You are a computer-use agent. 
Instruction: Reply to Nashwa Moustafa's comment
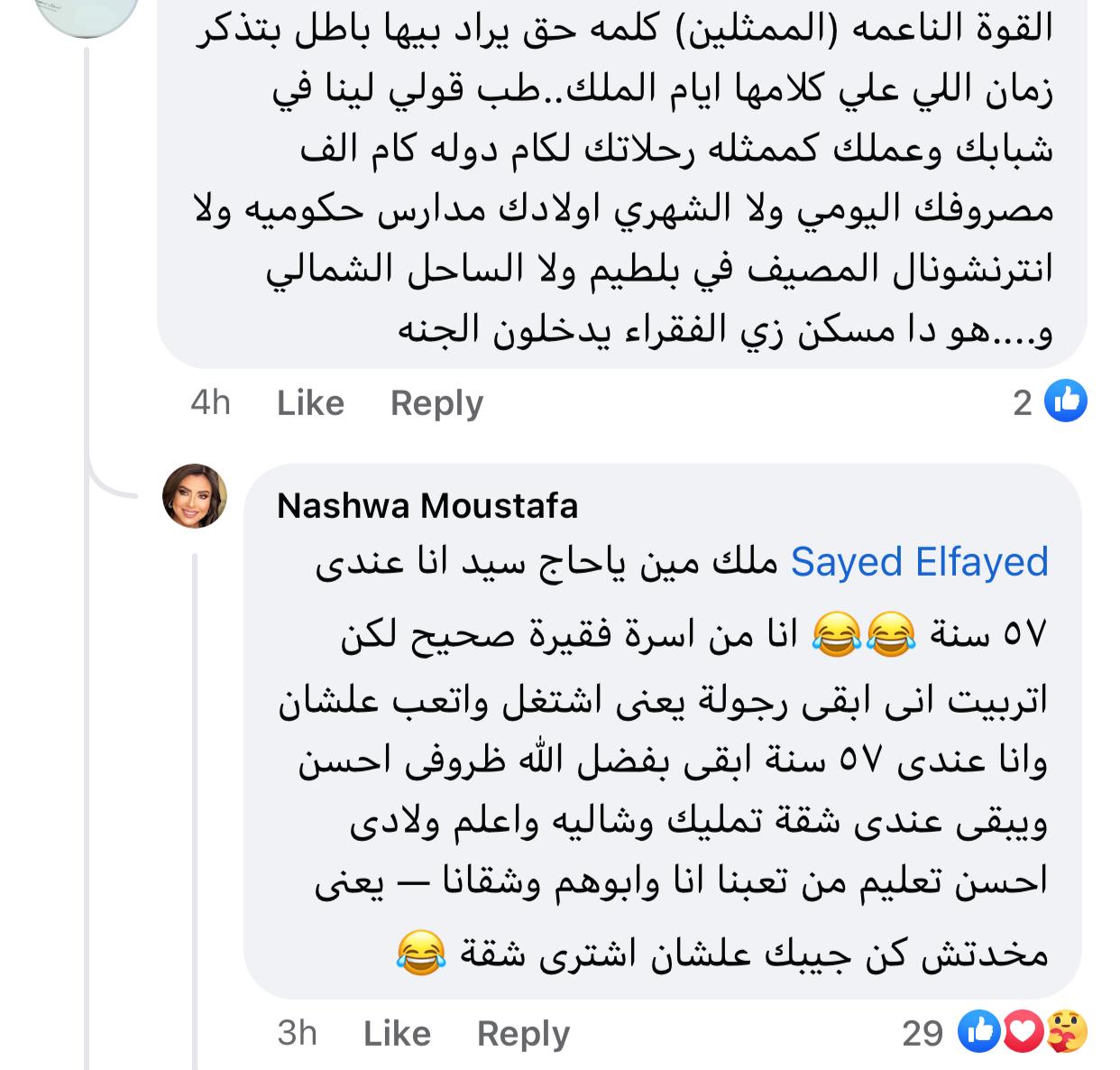523,1034
